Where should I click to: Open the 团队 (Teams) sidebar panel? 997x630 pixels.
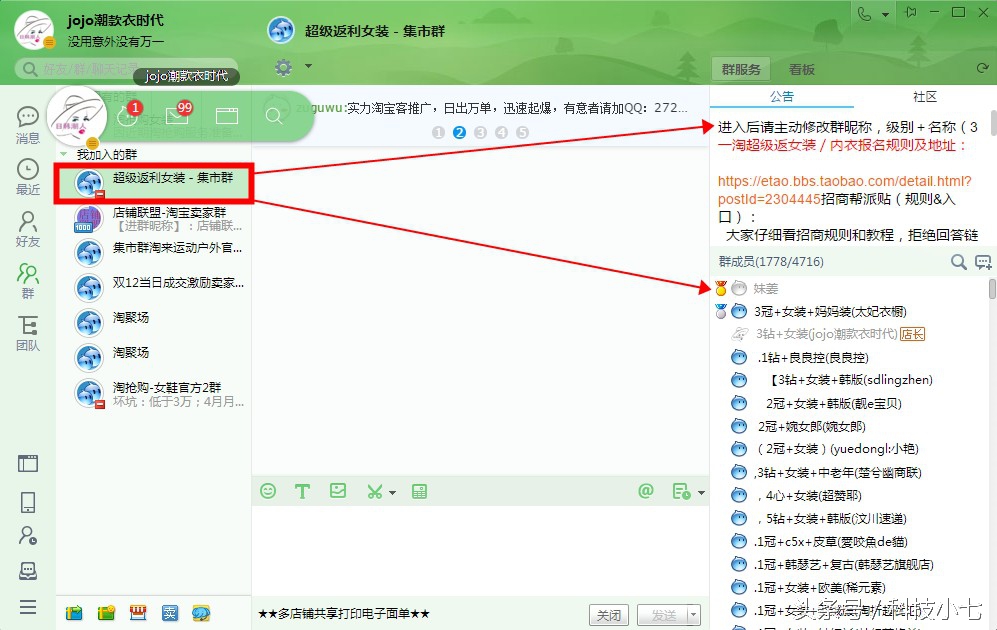pos(27,332)
